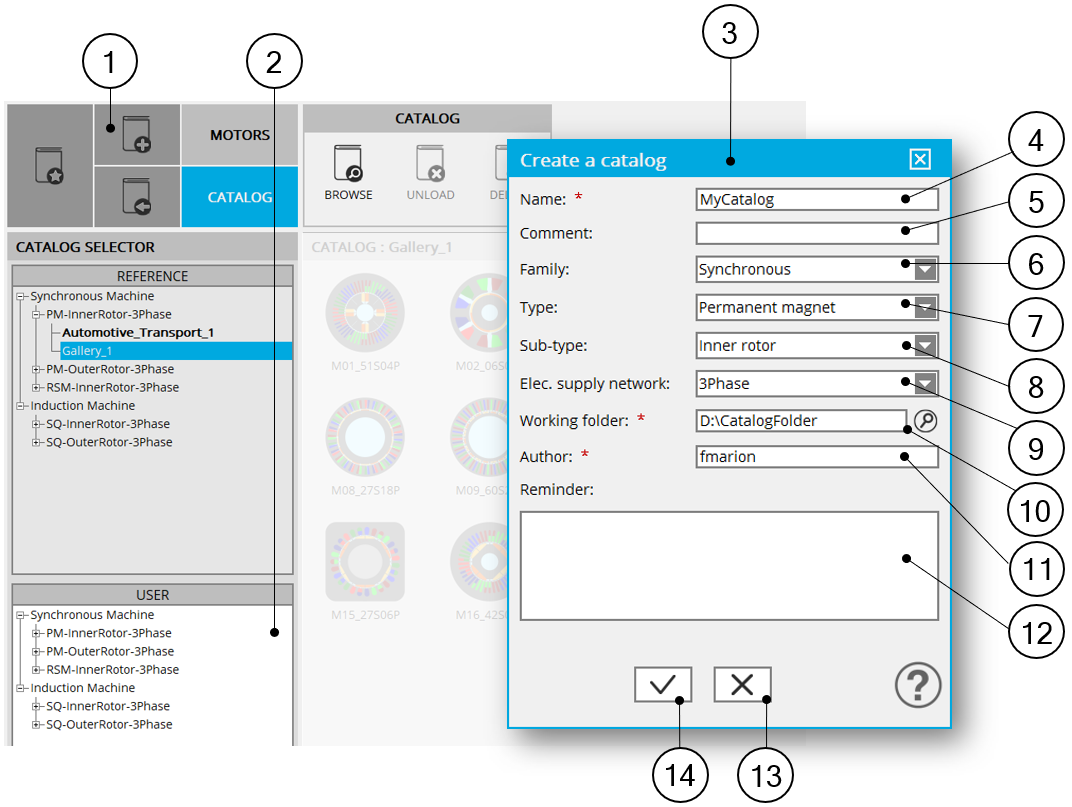Viewport: 1072px width, 807px height.
Task: Switch to the MOTORS tab
Action: (240, 135)
